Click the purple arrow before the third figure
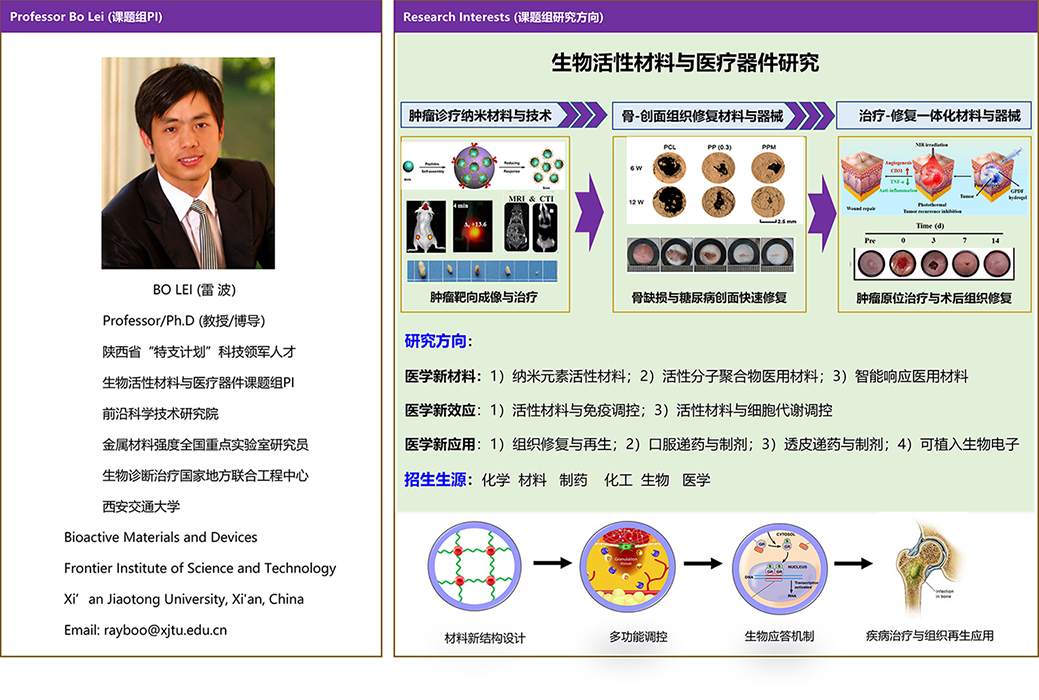This screenshot has width=1039, height=700. click(822, 210)
